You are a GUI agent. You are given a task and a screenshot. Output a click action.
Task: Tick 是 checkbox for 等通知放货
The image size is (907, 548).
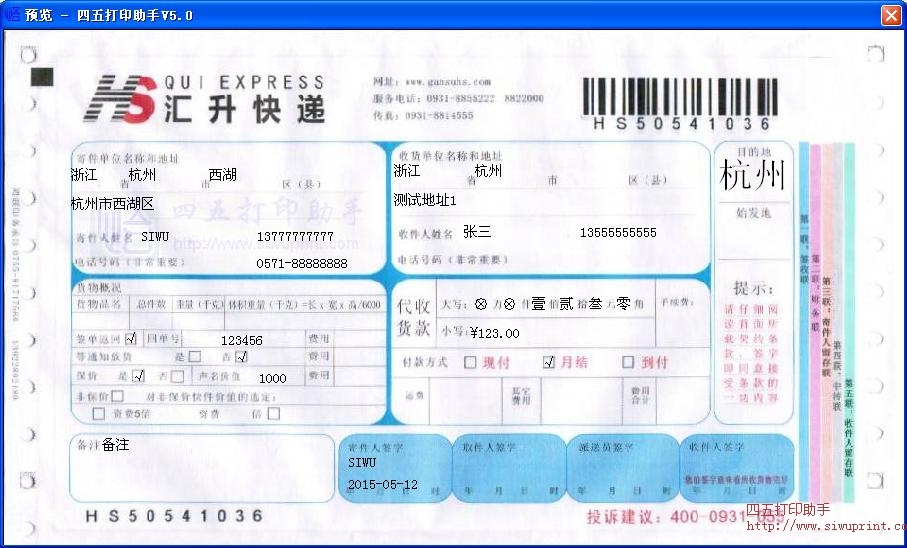195,357
